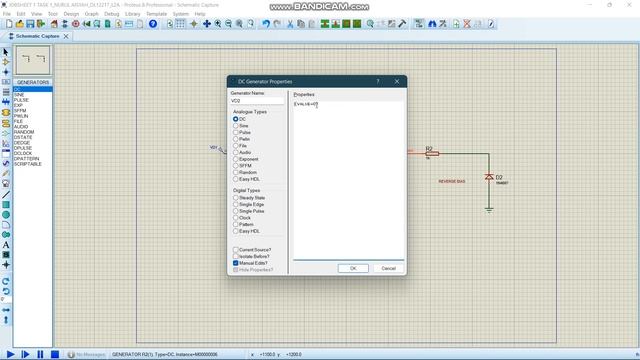Open the Library menu
The image size is (640, 360).
tap(132, 14)
